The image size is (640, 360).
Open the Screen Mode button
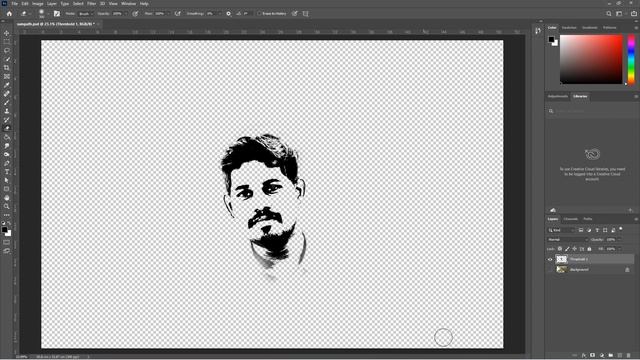click(7, 251)
